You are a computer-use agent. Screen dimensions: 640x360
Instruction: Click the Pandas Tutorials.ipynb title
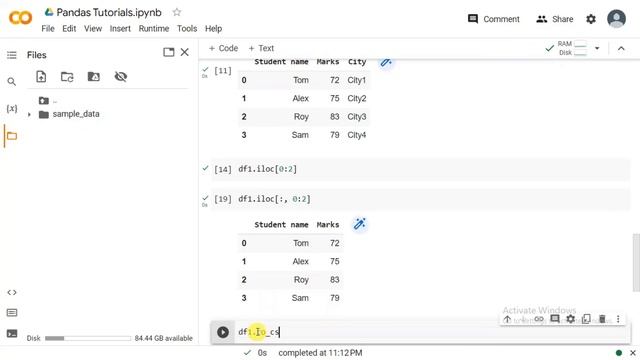click(x=109, y=13)
